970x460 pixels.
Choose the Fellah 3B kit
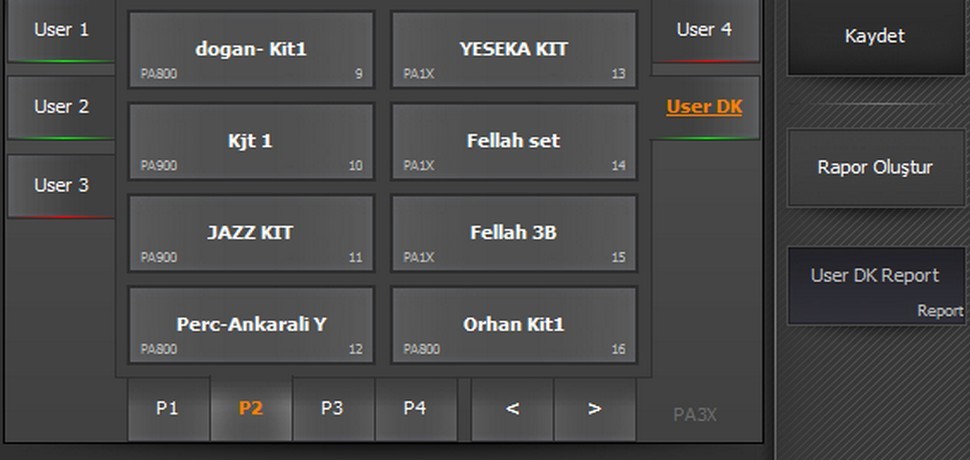pos(514,233)
